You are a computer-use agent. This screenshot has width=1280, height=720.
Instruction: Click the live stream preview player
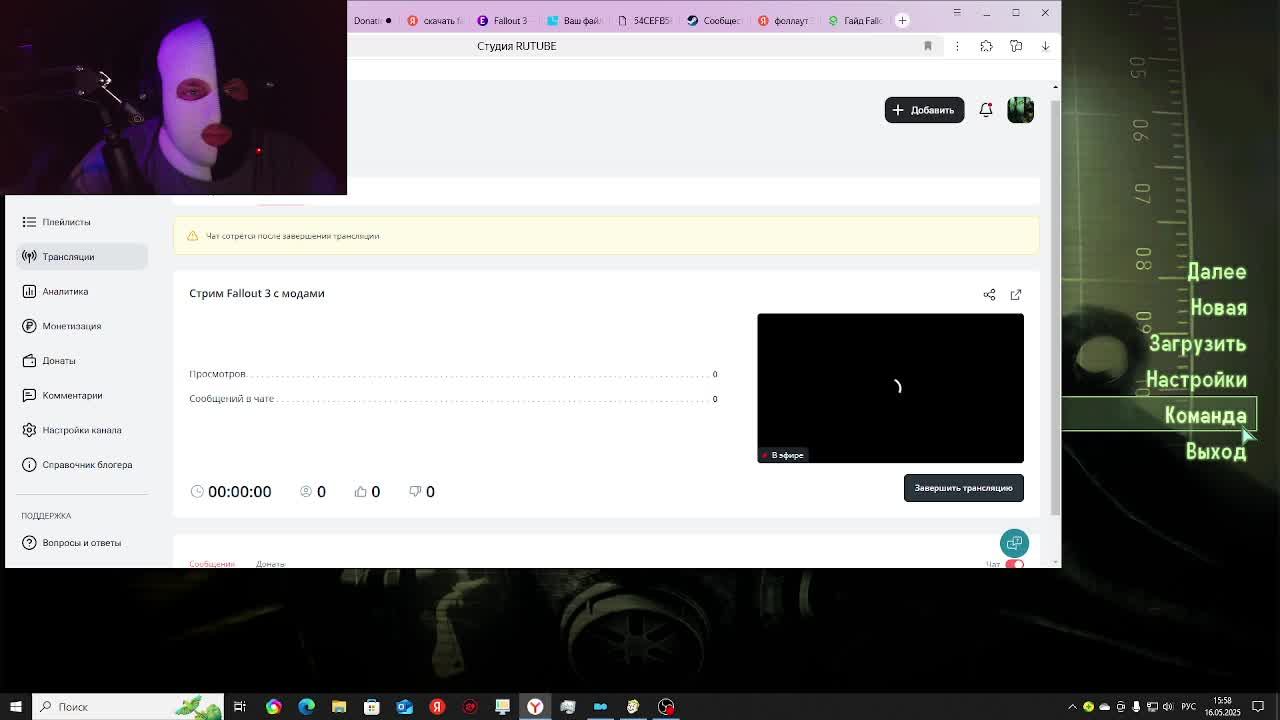tap(890, 388)
